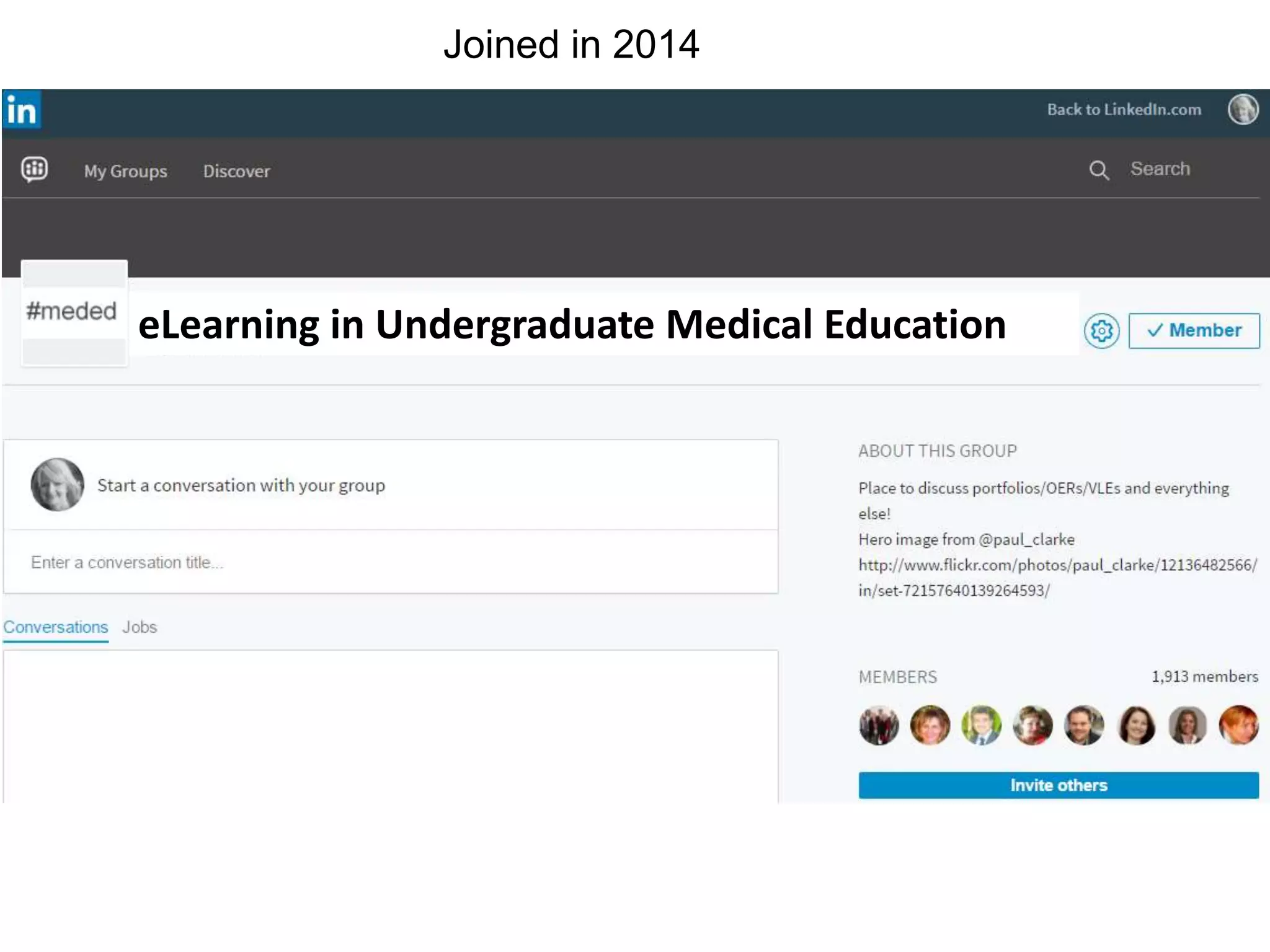
Task: Switch to the Jobs tab
Action: pyautogui.click(x=140, y=627)
